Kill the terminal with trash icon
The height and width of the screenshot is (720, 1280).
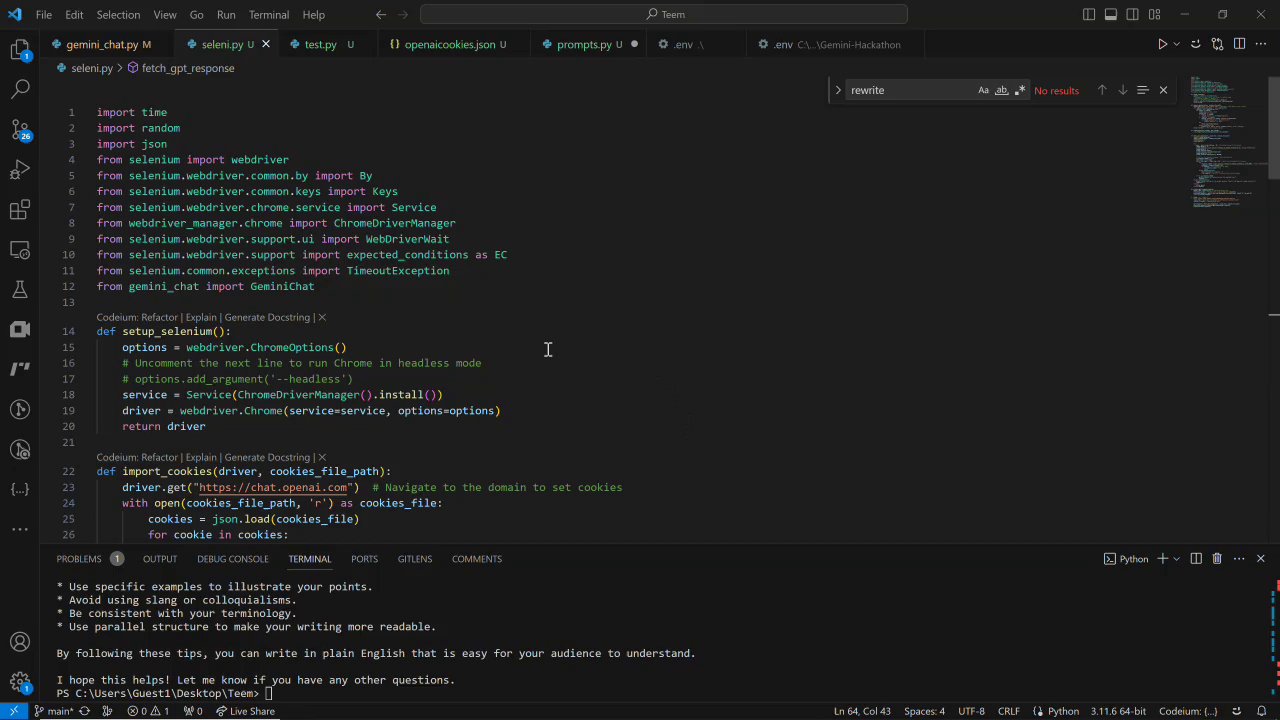1217,559
